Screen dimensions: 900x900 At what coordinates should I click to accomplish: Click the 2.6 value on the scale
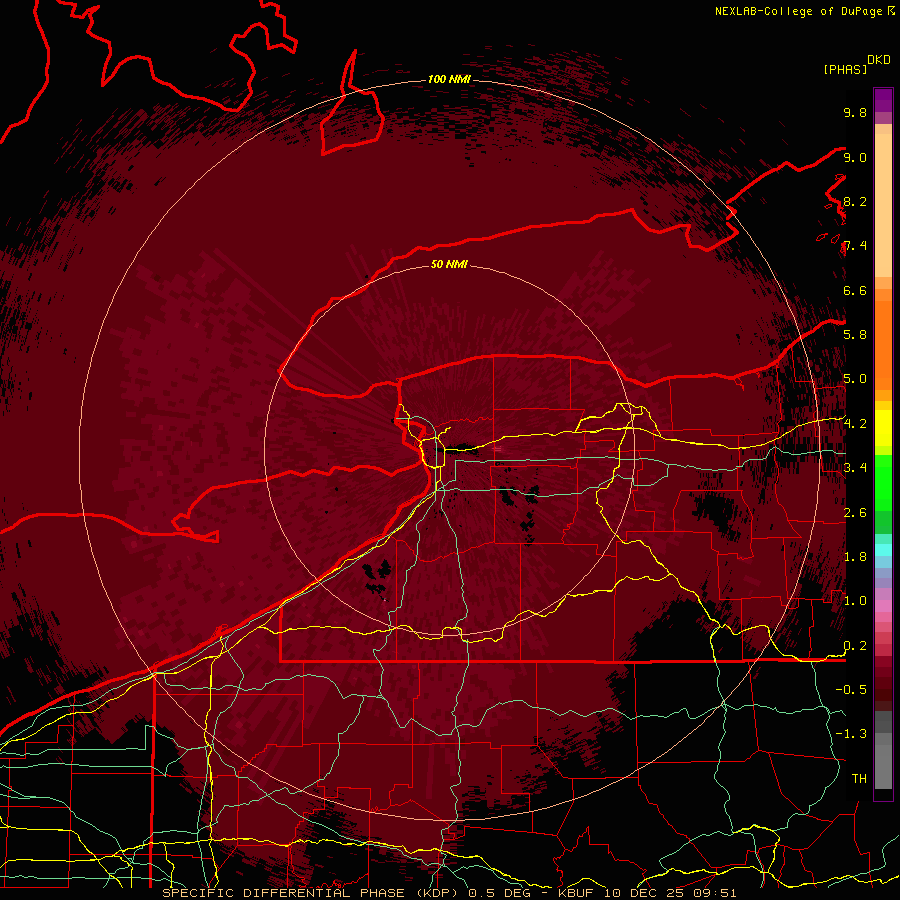point(855,513)
